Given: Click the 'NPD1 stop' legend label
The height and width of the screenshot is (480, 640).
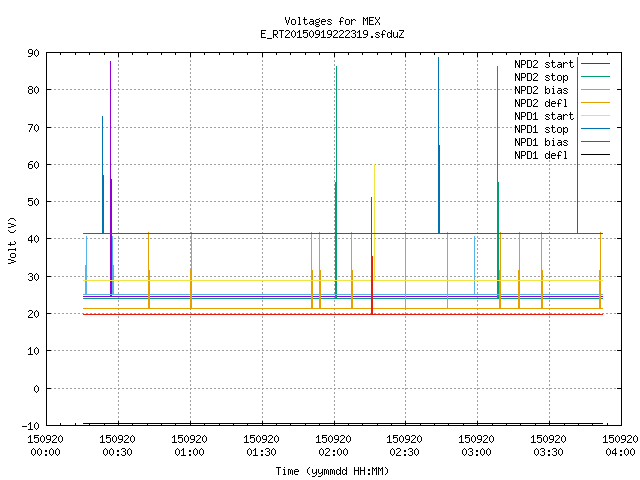Looking at the screenshot, I should 541,129.
